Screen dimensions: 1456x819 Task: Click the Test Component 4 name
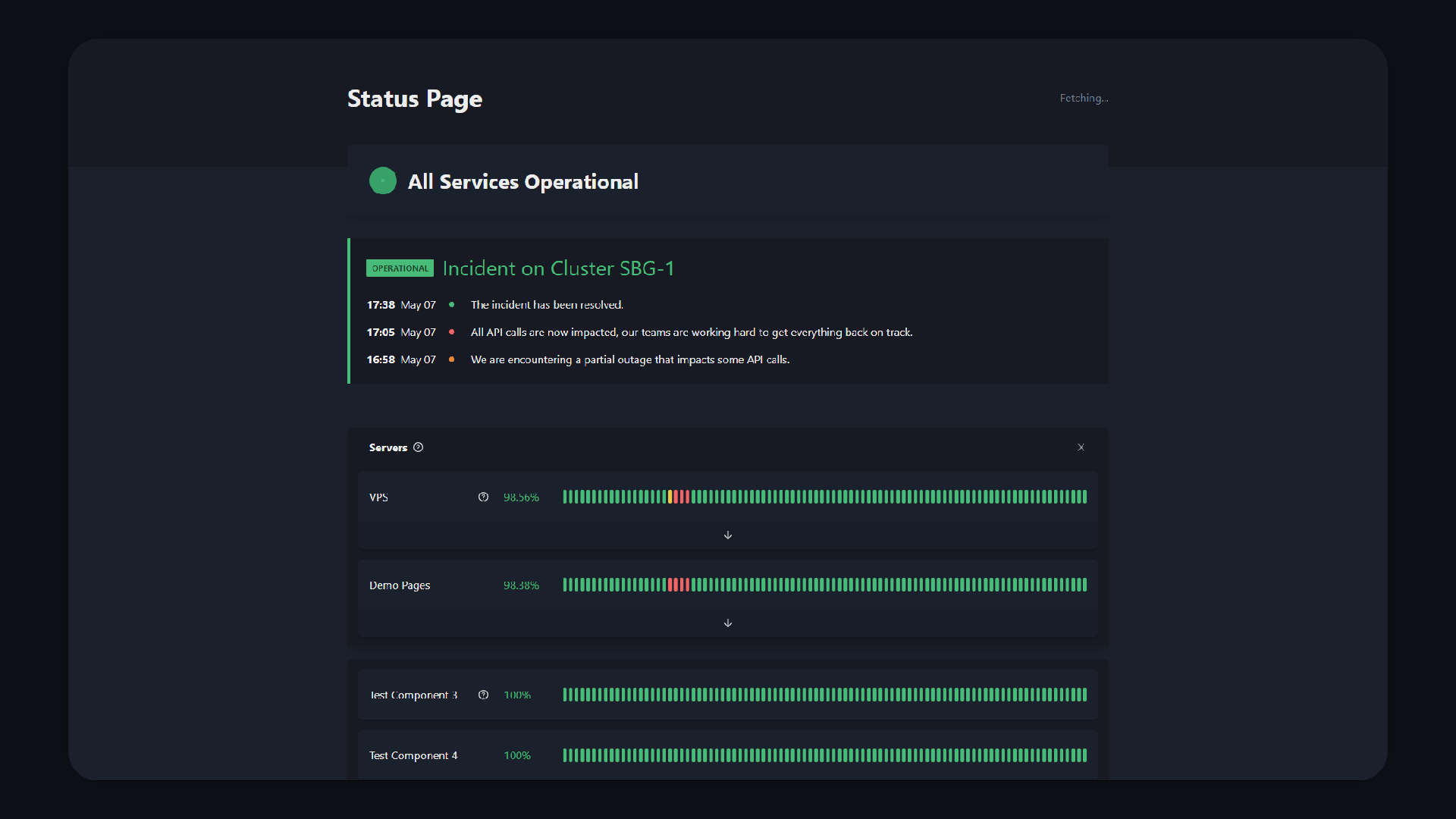413,755
